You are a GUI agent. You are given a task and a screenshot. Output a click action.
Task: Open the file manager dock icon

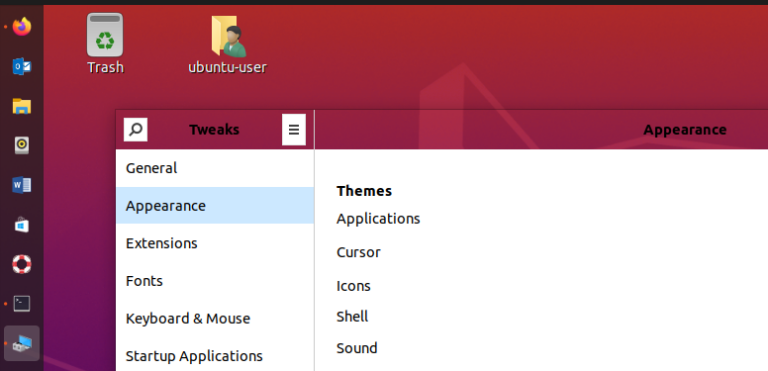[x=22, y=106]
